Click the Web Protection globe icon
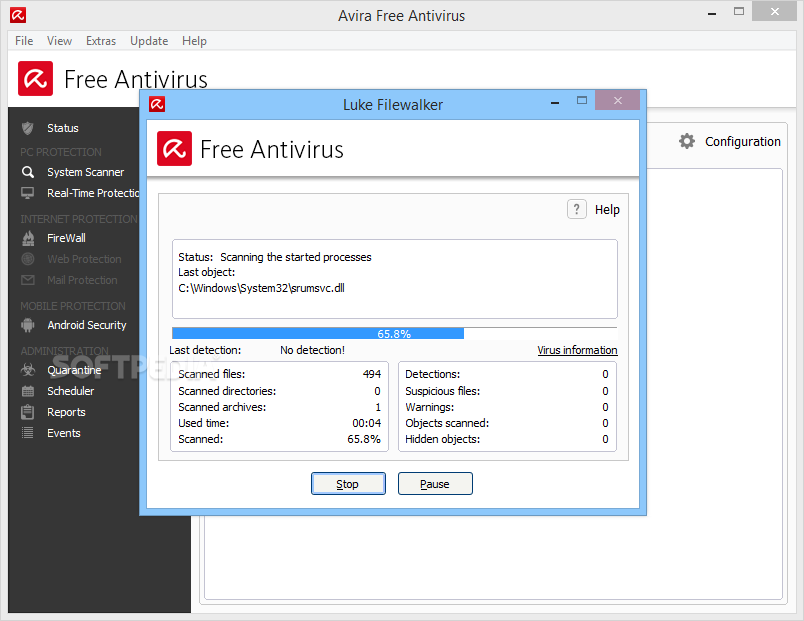 point(28,259)
